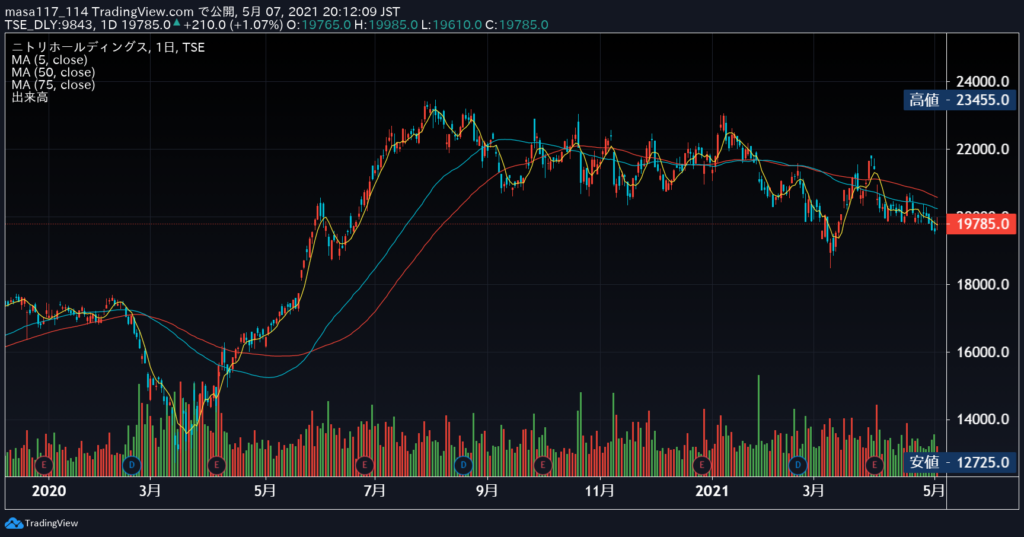This screenshot has height=537, width=1024.
Task: Open the earnings E marker between 3月 and 5月 2021
Action: click(874, 465)
